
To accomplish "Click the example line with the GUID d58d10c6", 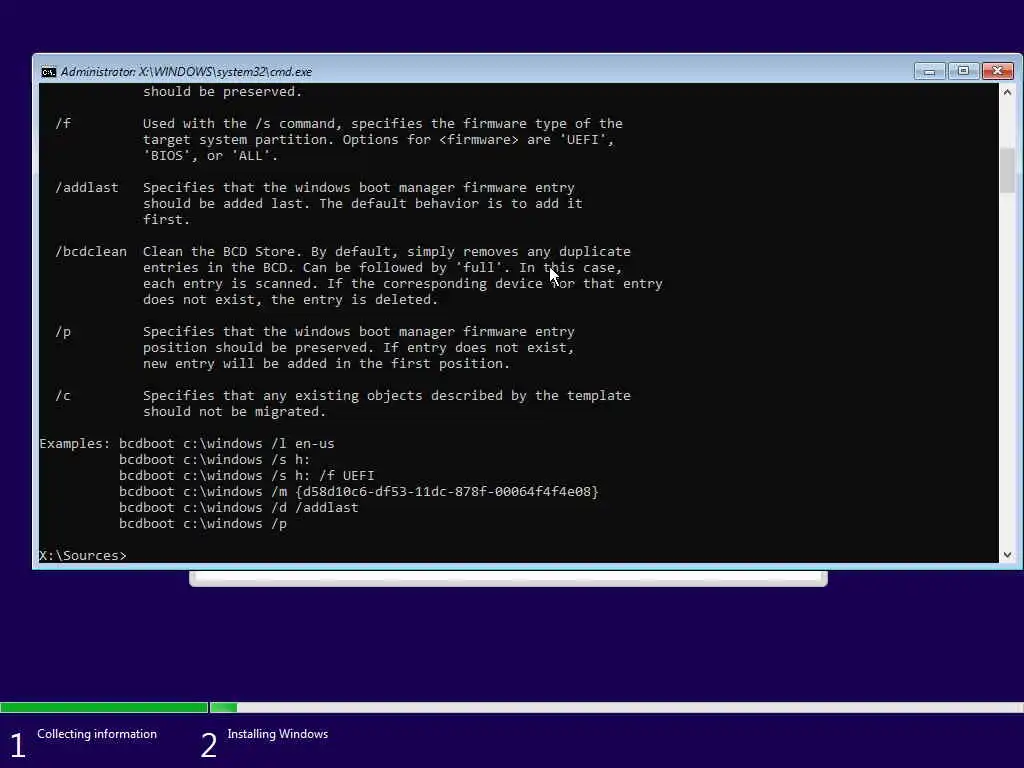I will coord(359,492).
